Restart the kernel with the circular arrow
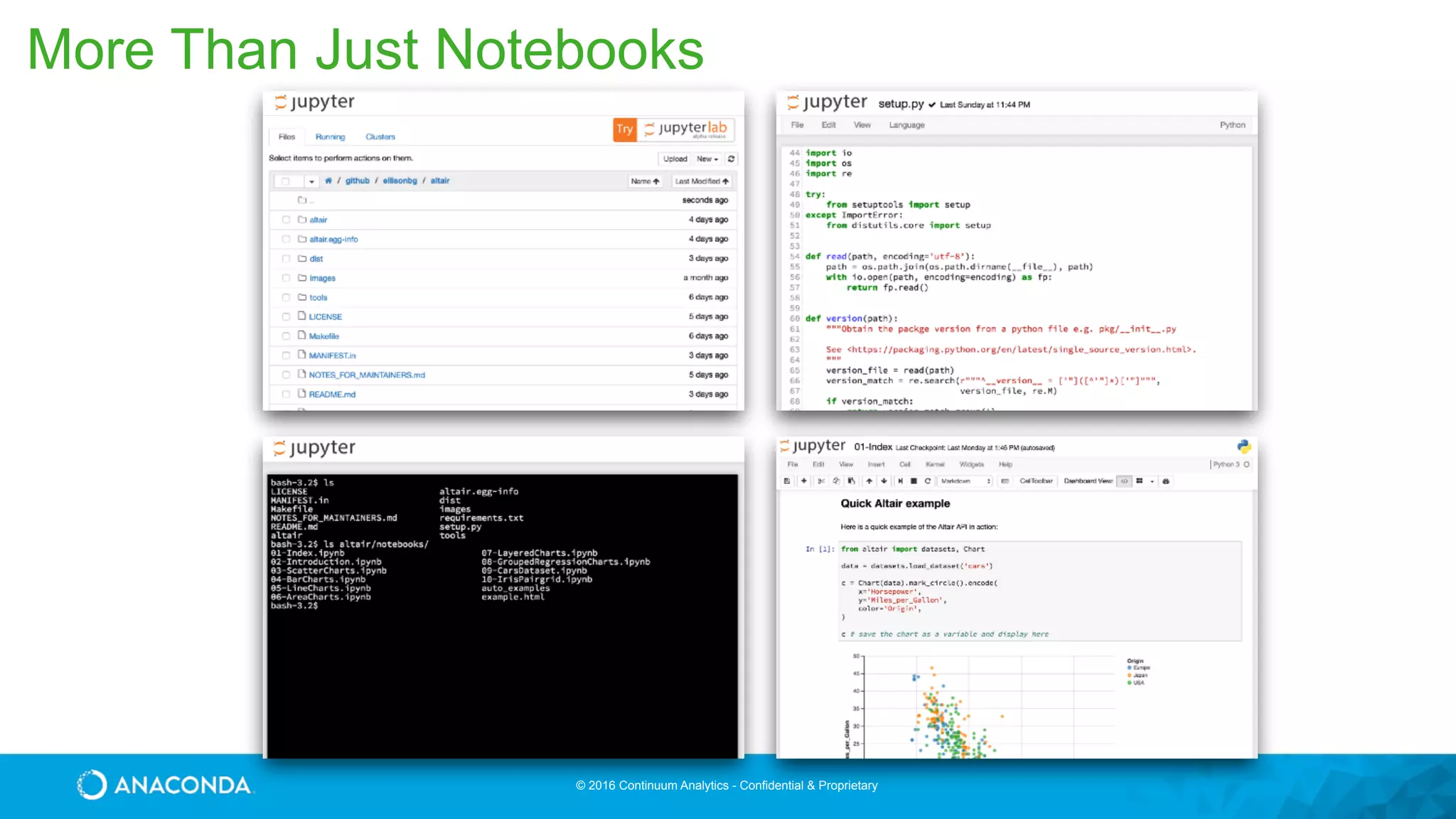This screenshot has height=819, width=1456. click(928, 481)
